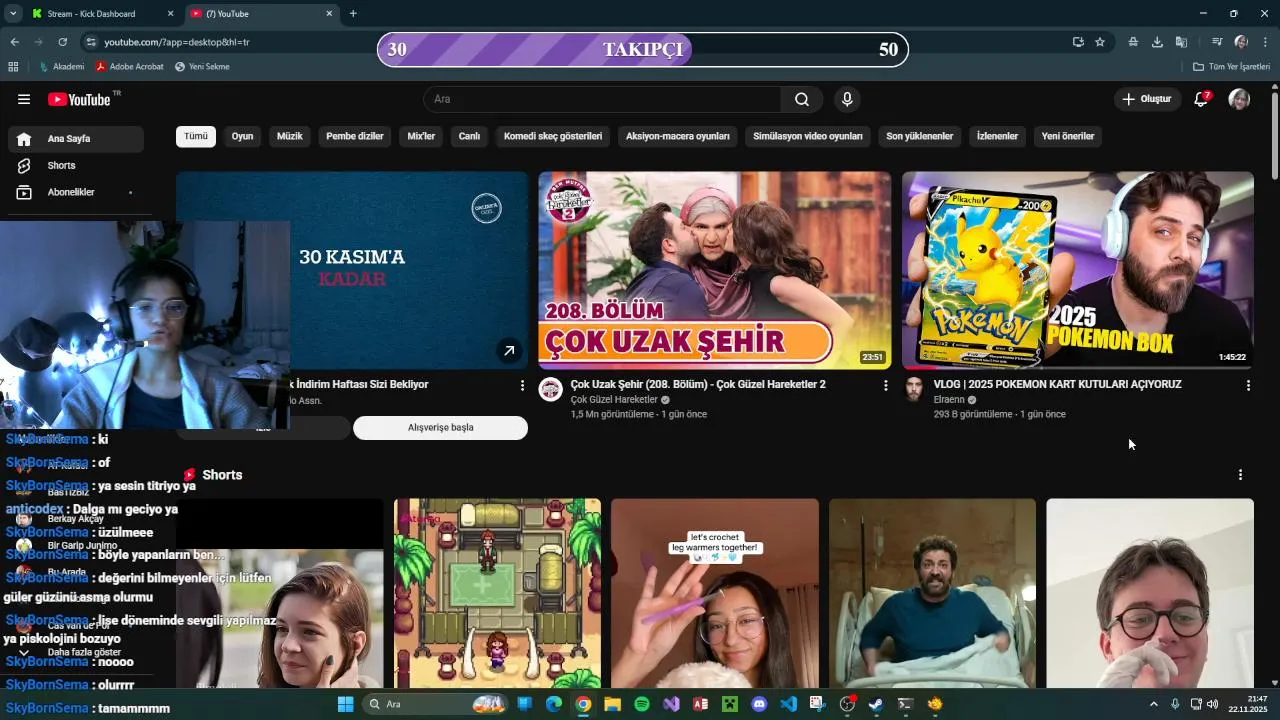
Task: Go back in Chrome
Action: (x=14, y=42)
